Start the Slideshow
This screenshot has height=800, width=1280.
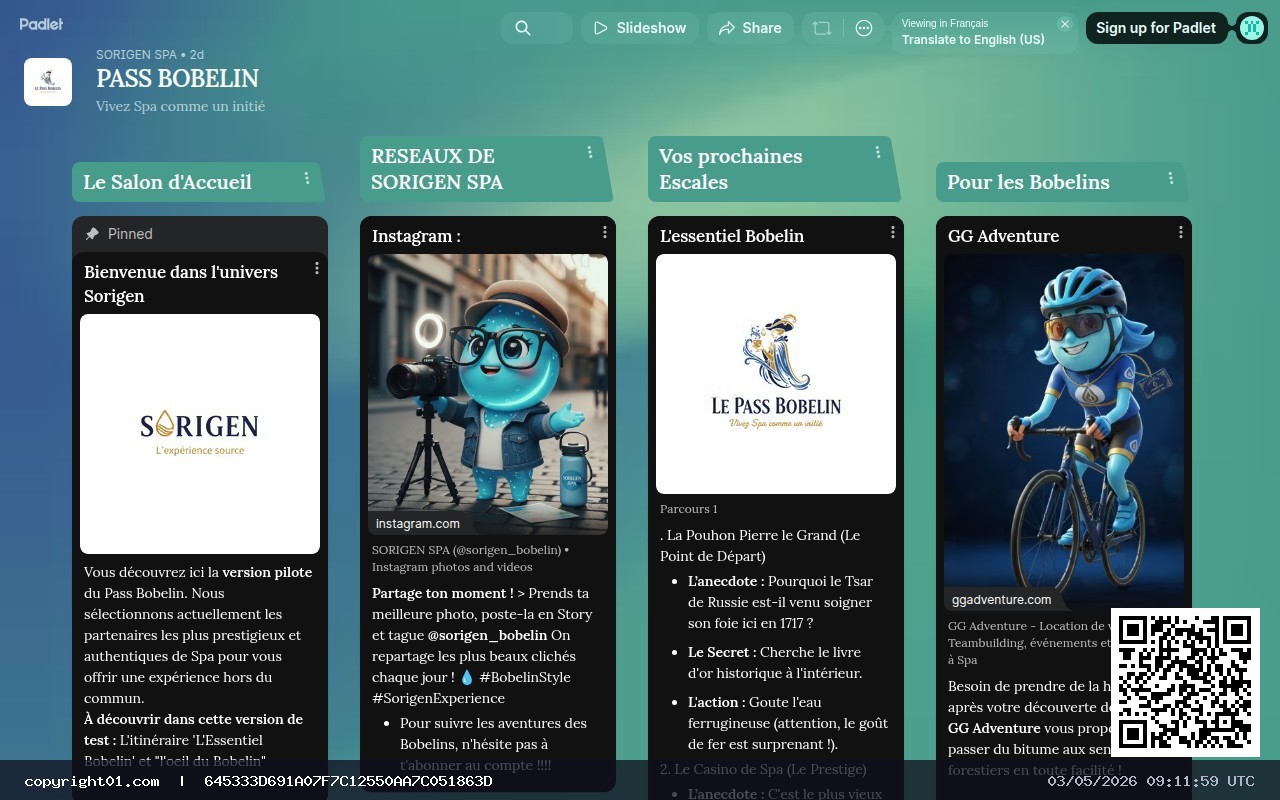640,28
